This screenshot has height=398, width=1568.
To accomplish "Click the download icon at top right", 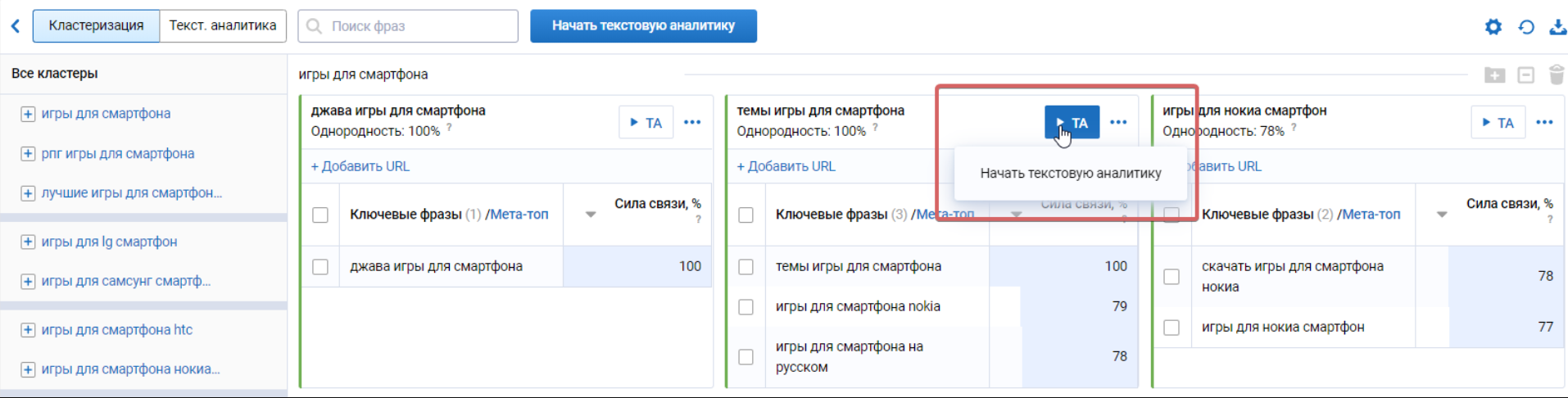I will (1557, 27).
